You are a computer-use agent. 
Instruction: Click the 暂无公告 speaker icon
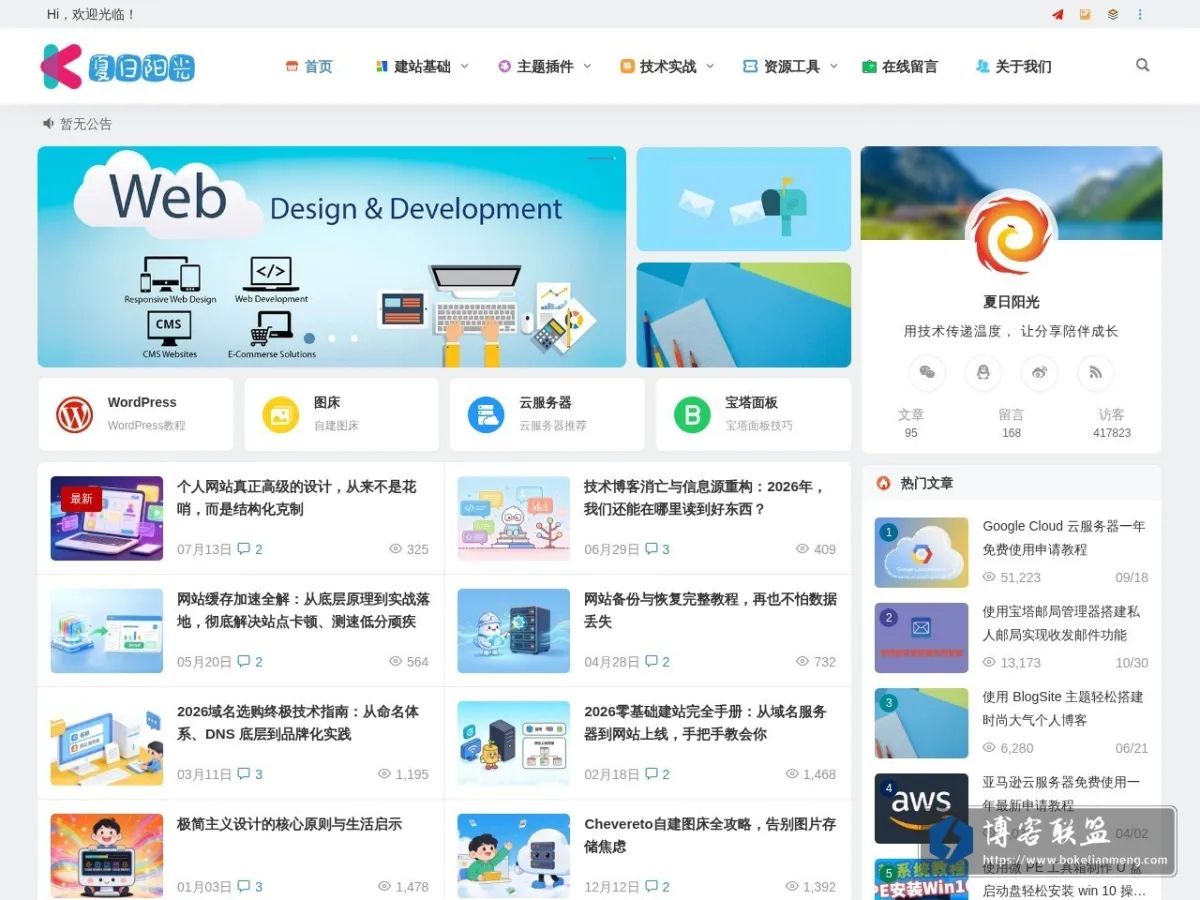[x=48, y=124]
